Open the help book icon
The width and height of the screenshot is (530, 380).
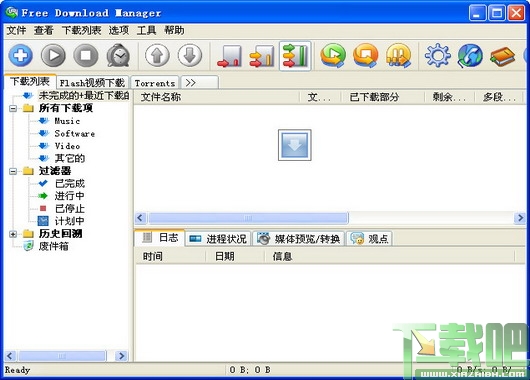(503, 56)
